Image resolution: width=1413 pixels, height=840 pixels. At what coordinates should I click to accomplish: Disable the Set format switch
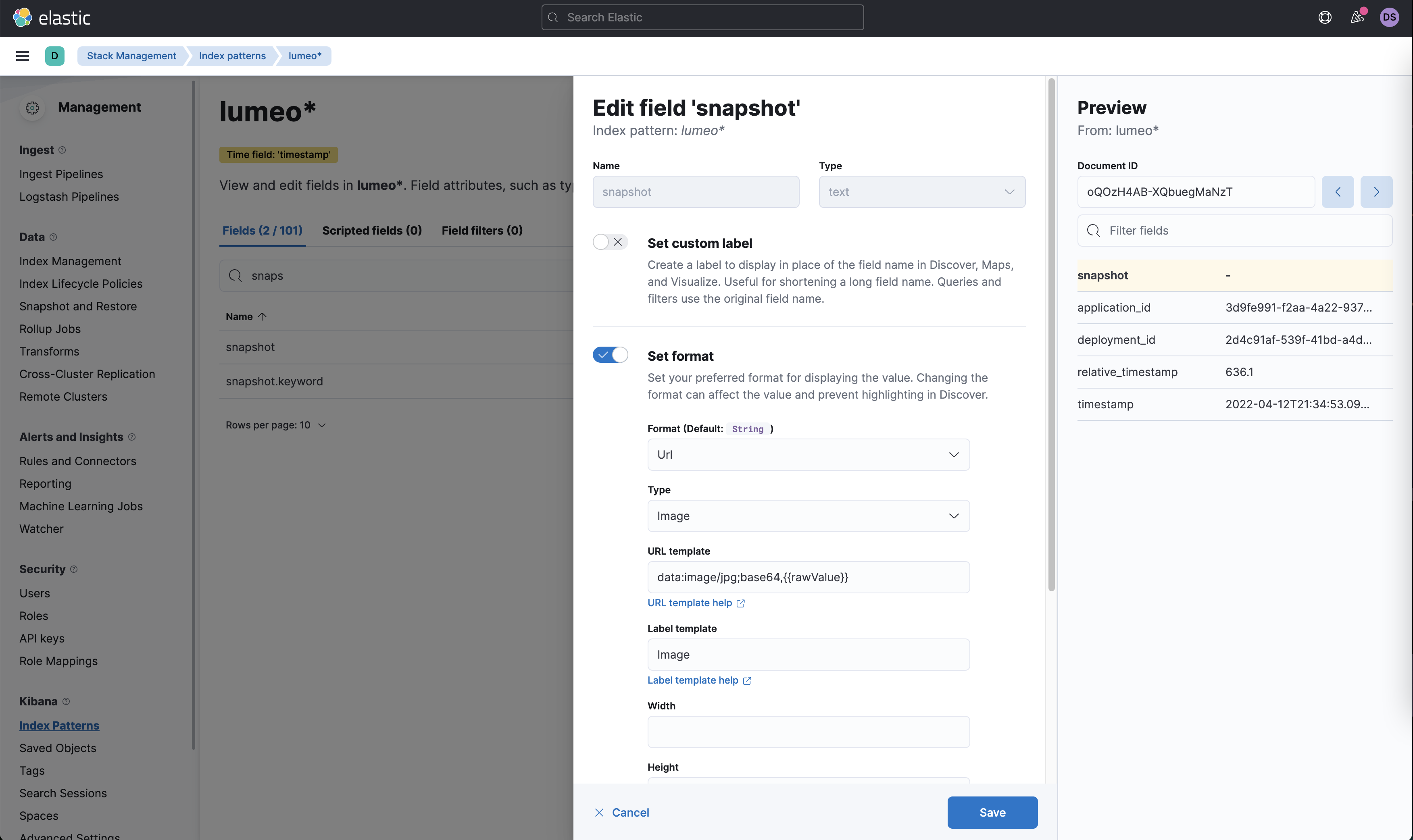[x=610, y=355]
